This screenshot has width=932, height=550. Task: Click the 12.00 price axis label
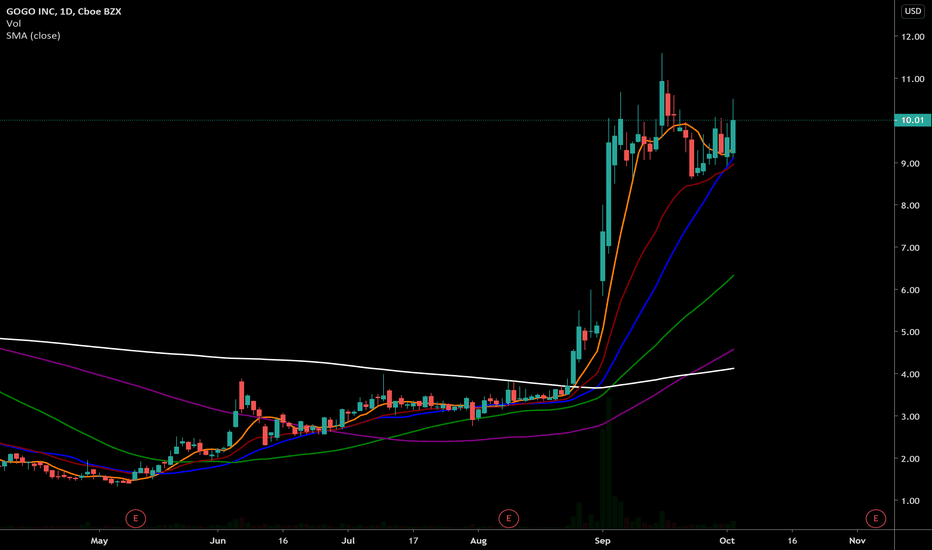(x=913, y=37)
